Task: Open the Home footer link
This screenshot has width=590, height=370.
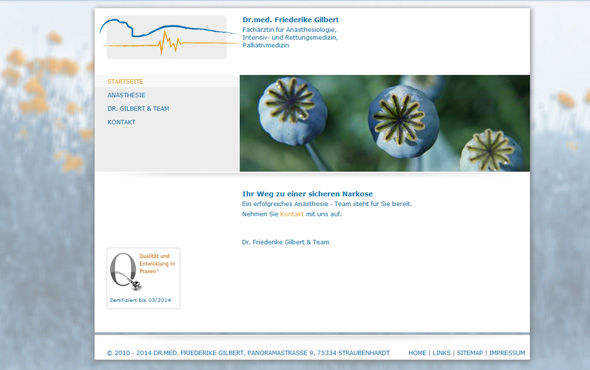Action: tap(417, 353)
